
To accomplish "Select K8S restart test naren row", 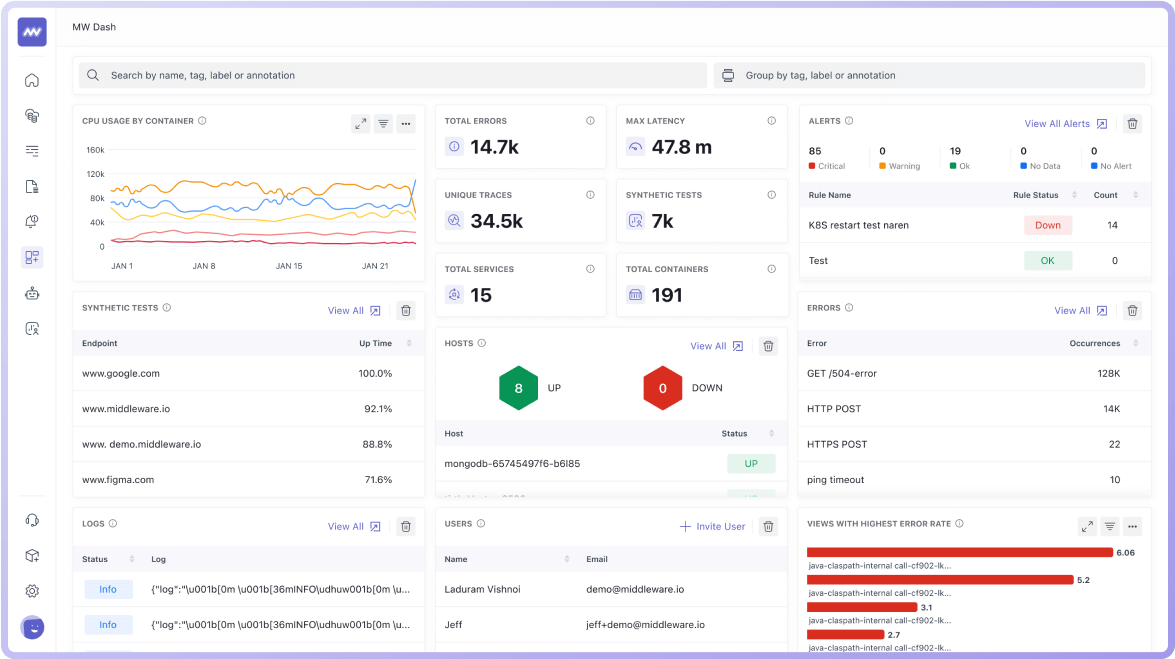I will click(x=976, y=225).
